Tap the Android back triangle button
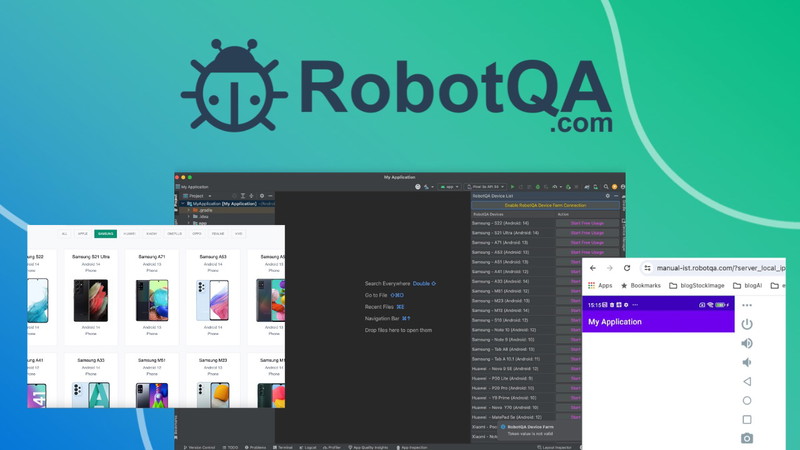 pos(747,381)
